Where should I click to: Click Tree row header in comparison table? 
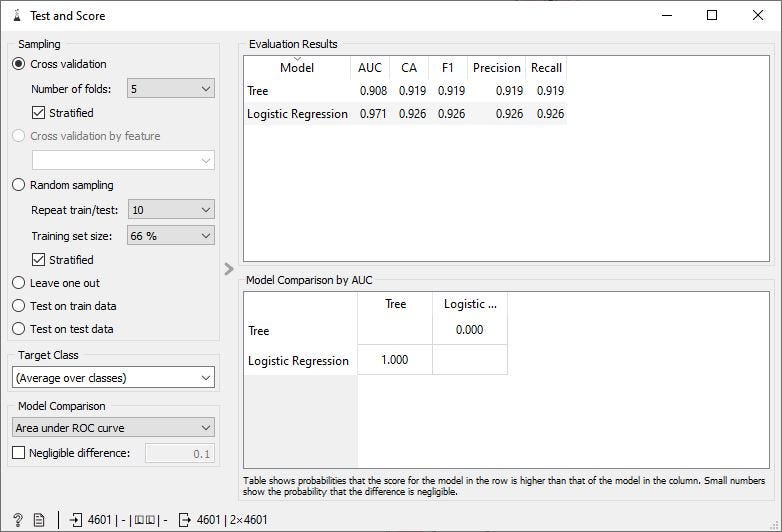click(300, 330)
